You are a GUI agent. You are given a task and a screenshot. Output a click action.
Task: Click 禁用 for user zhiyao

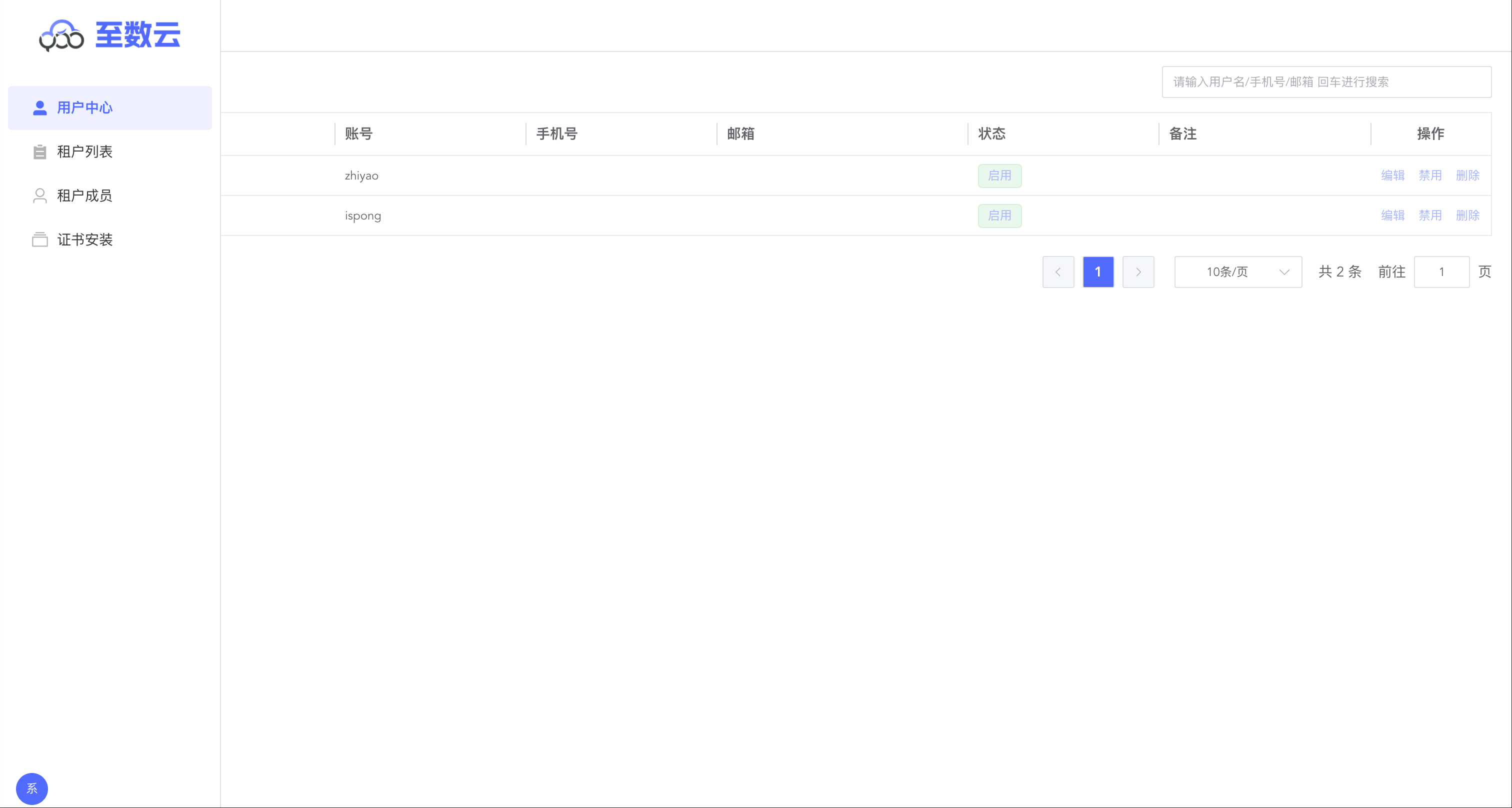pos(1430,175)
